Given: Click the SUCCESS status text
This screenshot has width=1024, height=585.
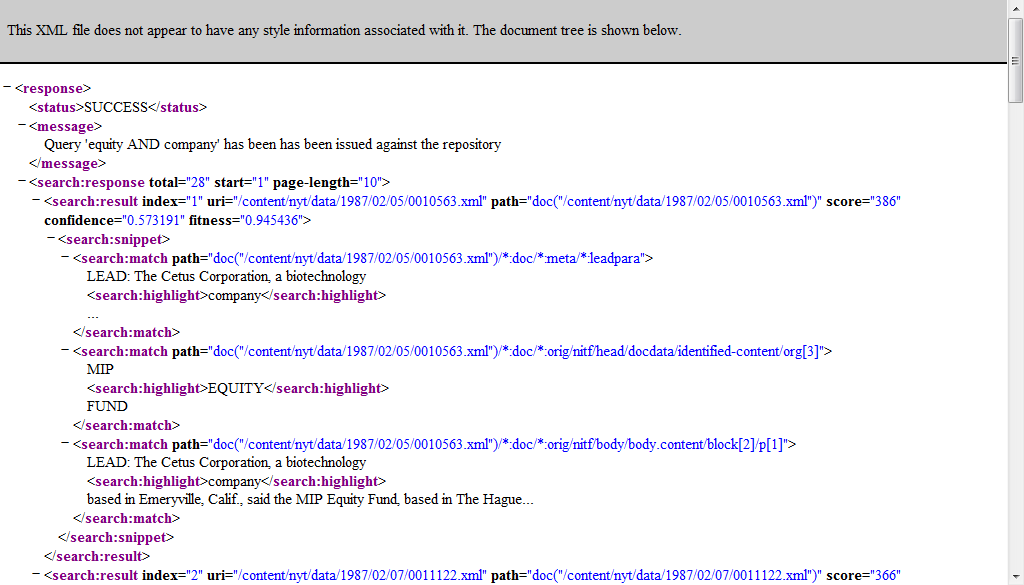Looking at the screenshot, I should [116, 107].
